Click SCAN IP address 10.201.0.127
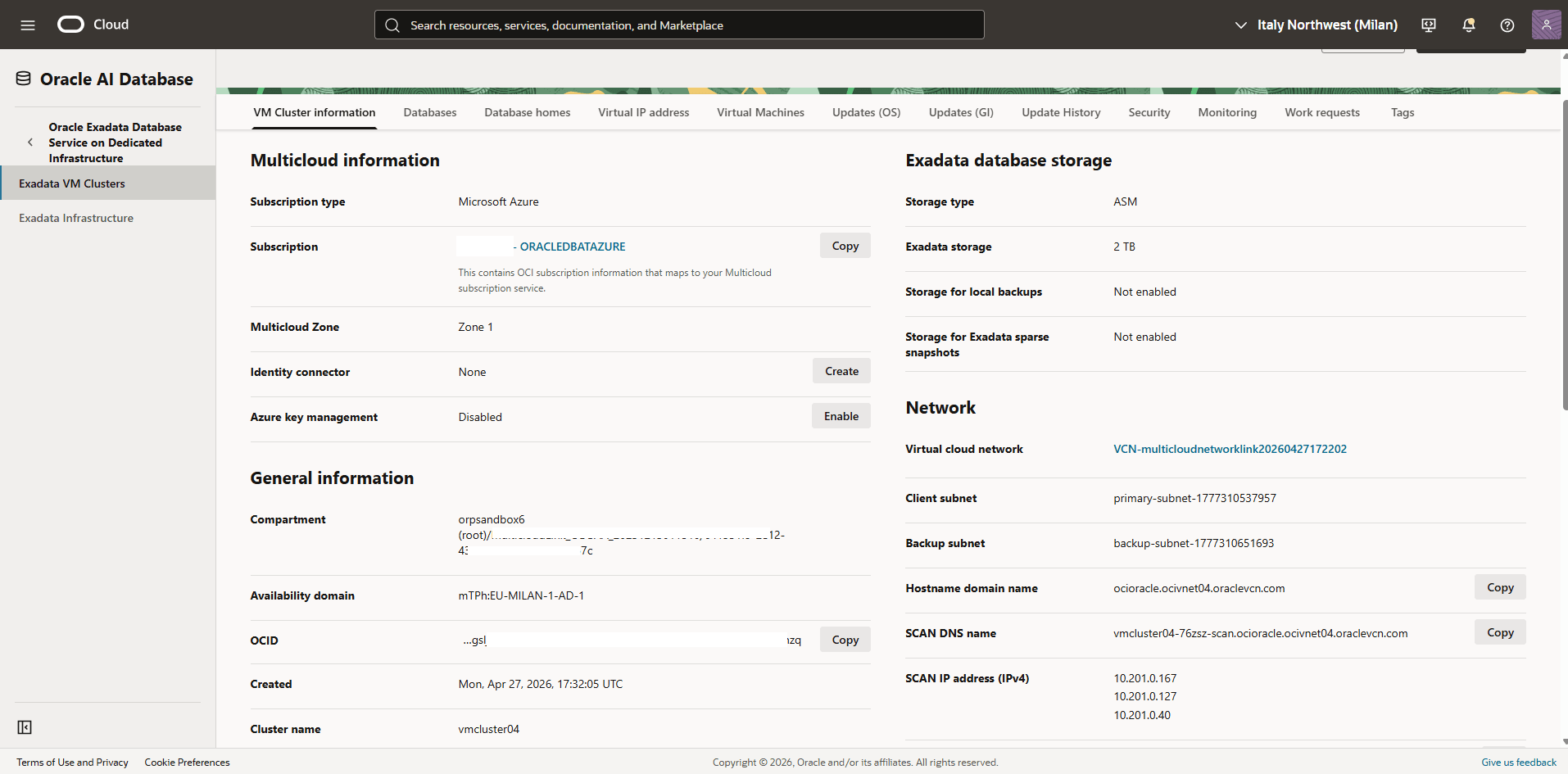Screen dimensions: 1568x774 (1144, 696)
